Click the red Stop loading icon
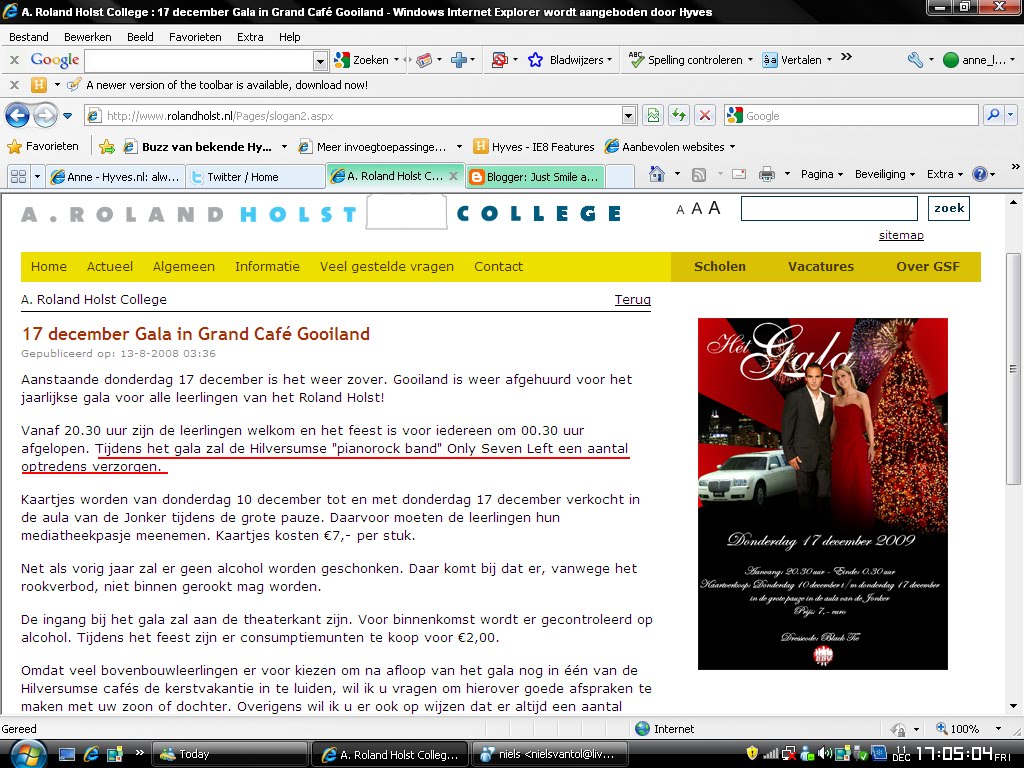The width and height of the screenshot is (1024, 768). [705, 116]
